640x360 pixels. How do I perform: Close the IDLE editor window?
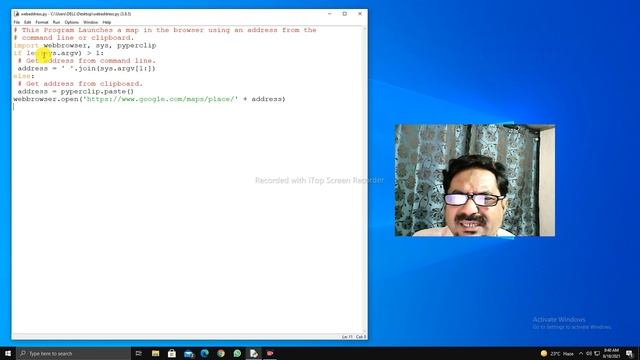coord(360,13)
